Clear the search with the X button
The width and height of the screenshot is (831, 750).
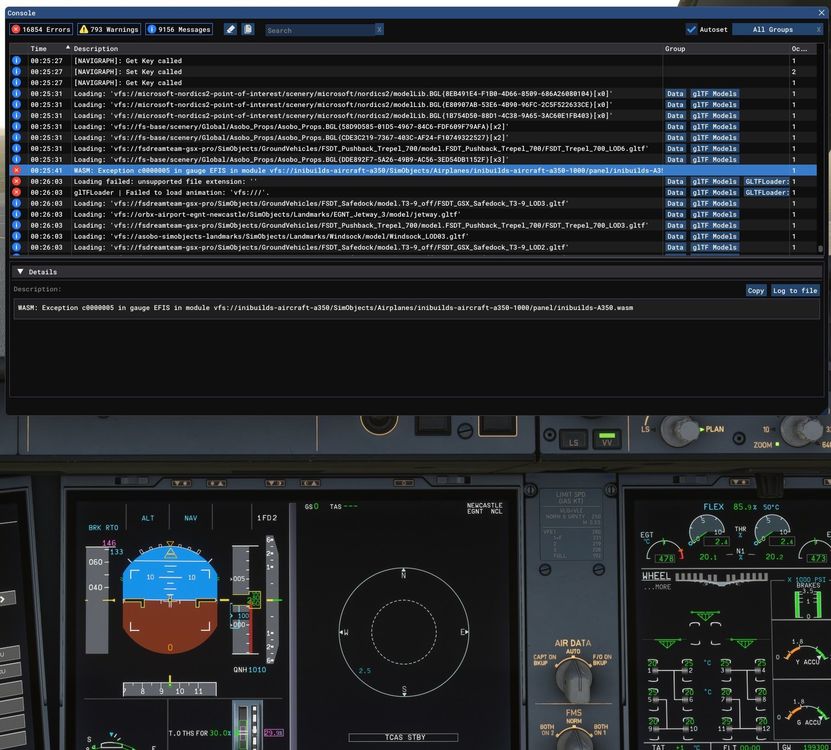[379, 30]
